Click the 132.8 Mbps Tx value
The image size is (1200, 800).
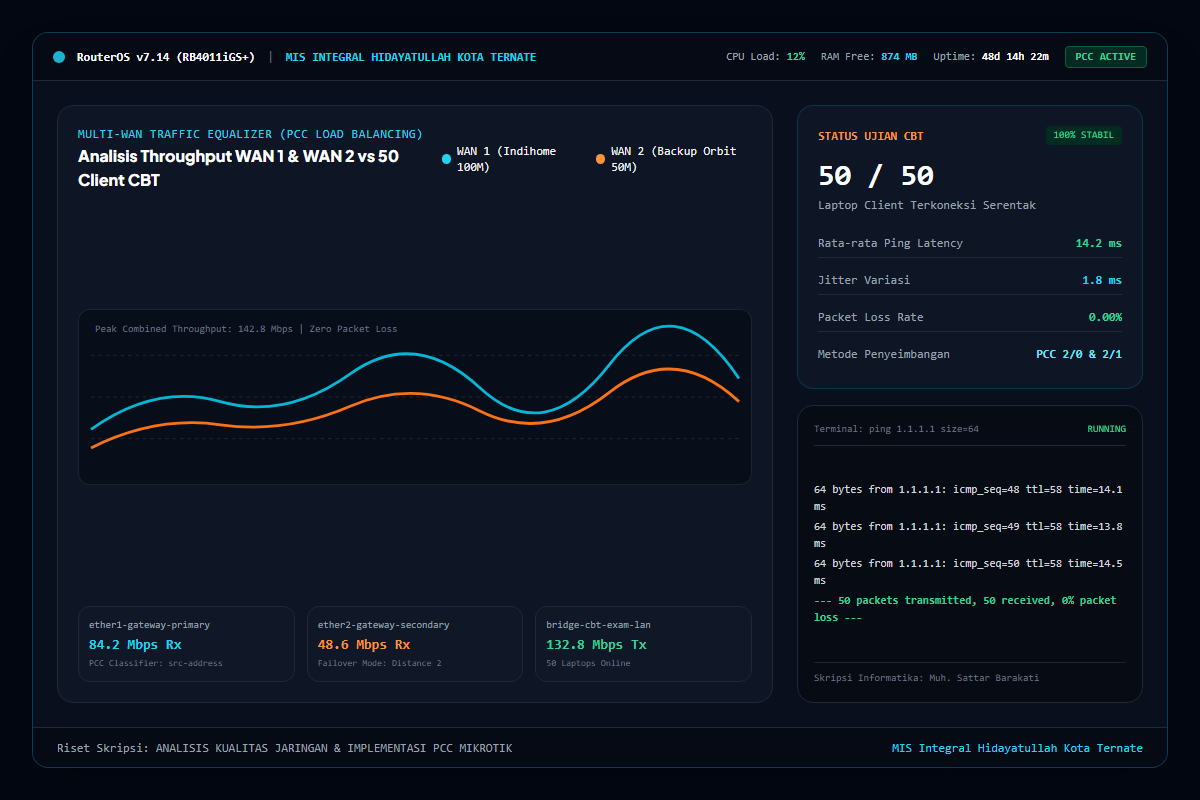596,645
